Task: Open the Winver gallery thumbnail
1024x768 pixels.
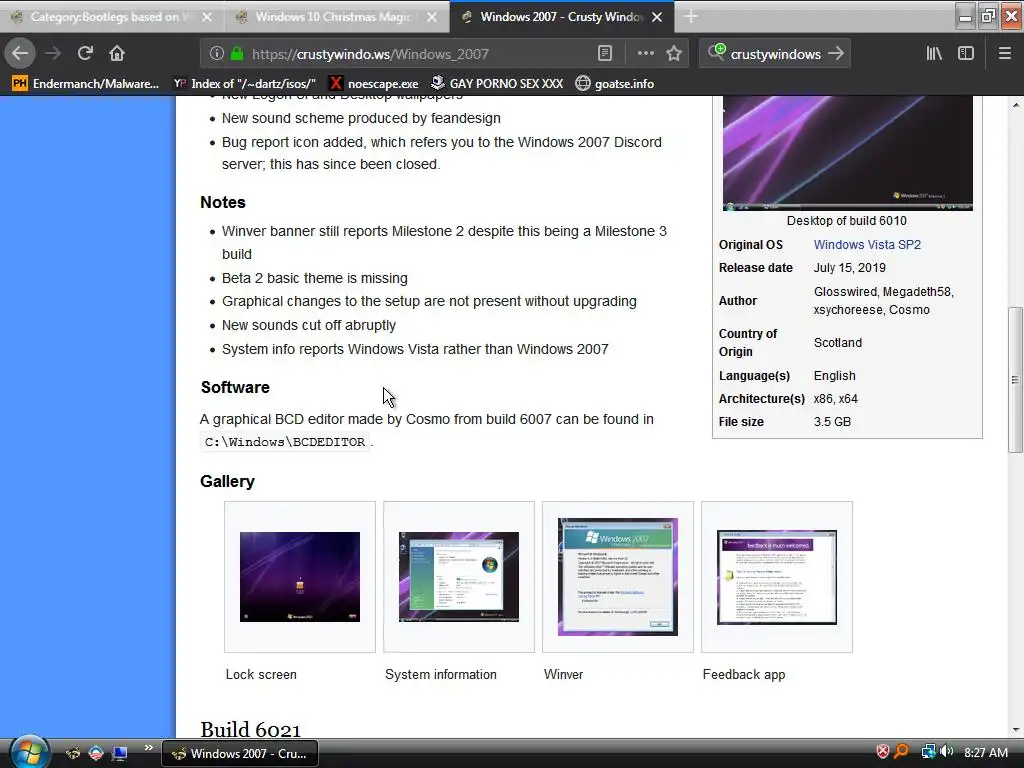Action: pyautogui.click(x=618, y=577)
